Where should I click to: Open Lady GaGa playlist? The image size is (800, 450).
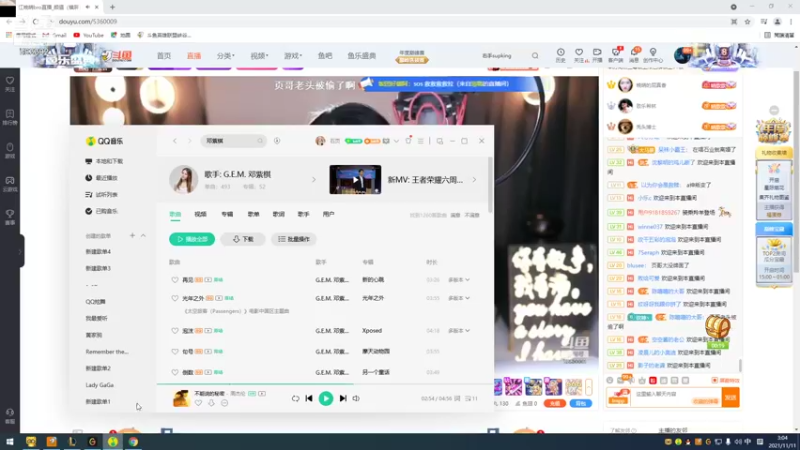[99, 385]
